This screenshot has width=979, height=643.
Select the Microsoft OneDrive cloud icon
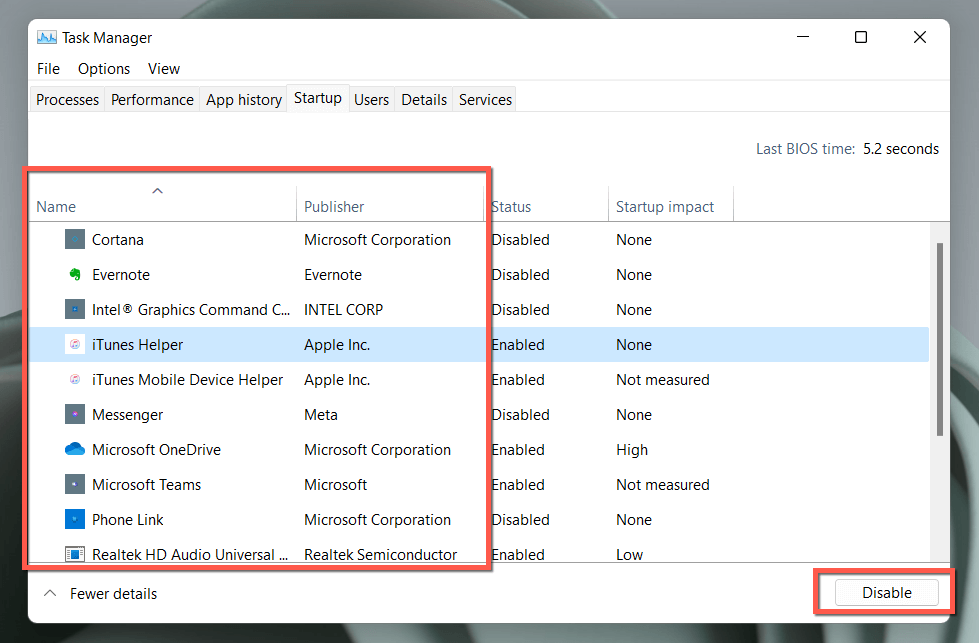pos(75,450)
